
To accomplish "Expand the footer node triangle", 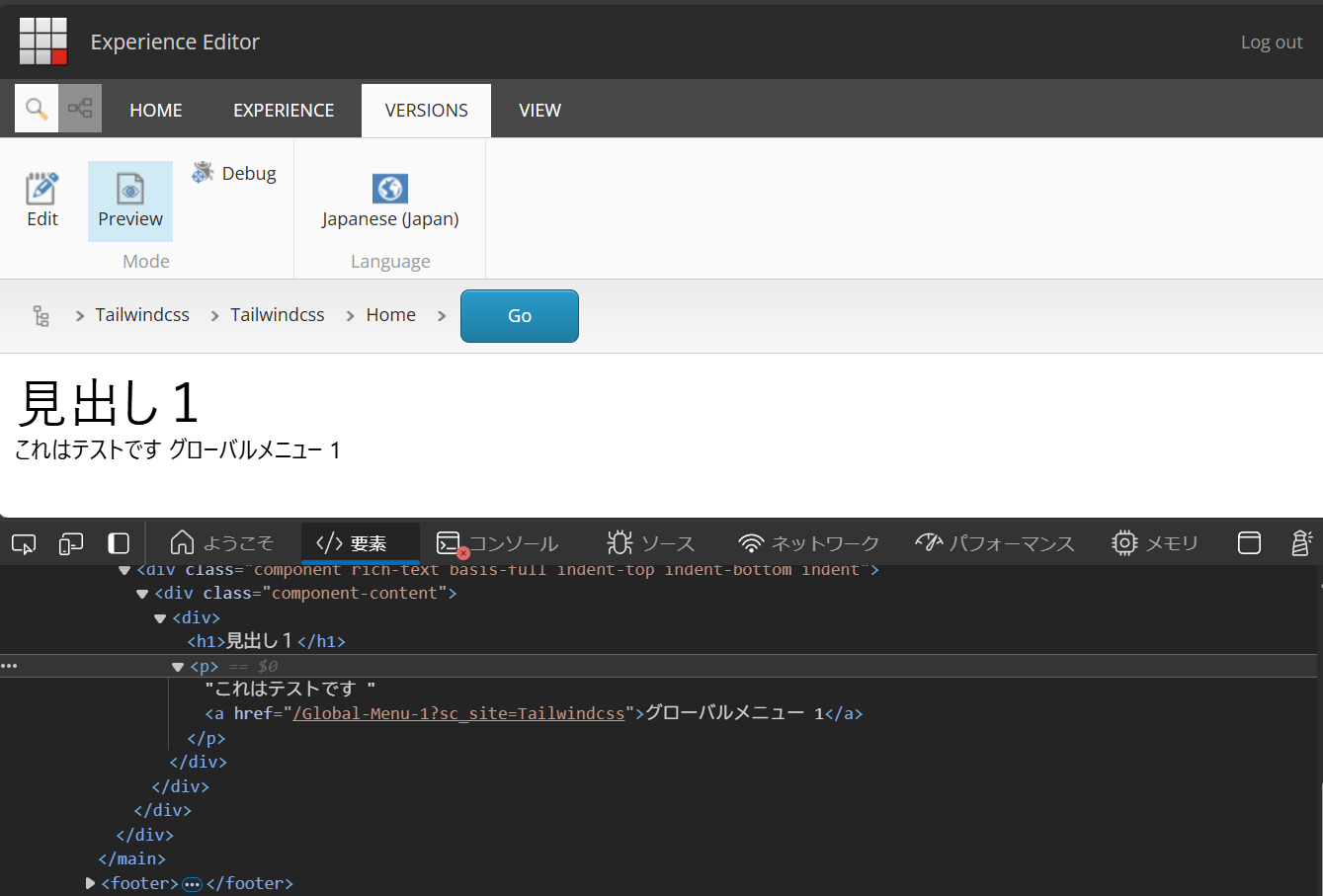I will (x=90, y=883).
